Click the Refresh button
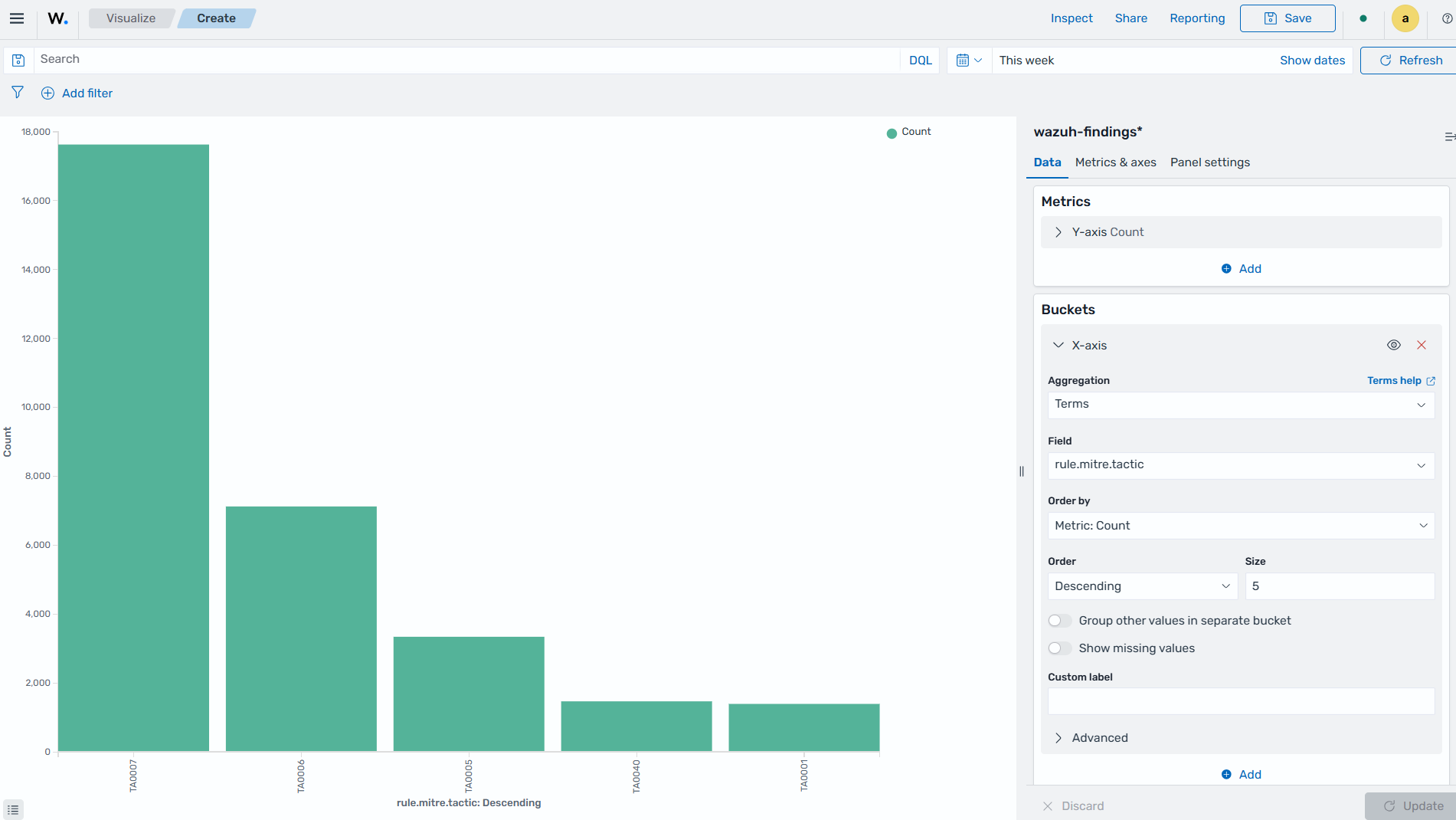Screen dimensions: 1456x820 (1409, 61)
